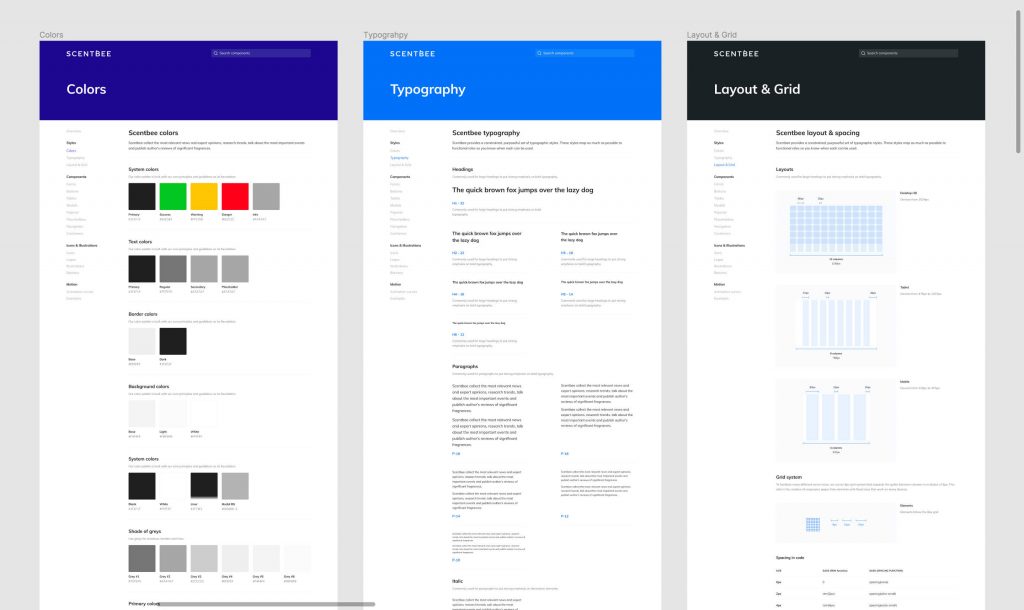
Task: Pick the Base border color swatch
Action: coord(142,342)
